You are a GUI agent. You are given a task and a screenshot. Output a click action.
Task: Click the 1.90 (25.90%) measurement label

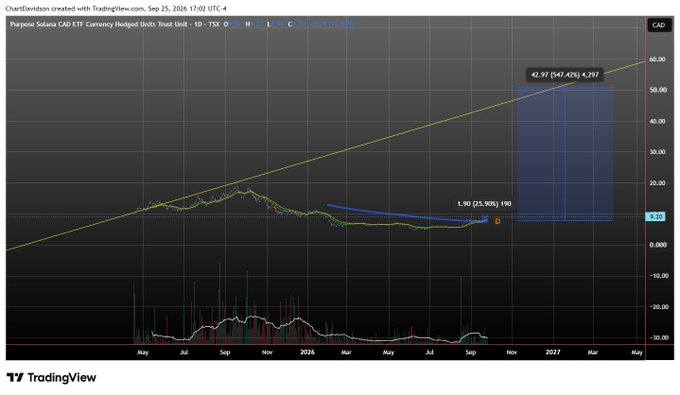(x=484, y=204)
